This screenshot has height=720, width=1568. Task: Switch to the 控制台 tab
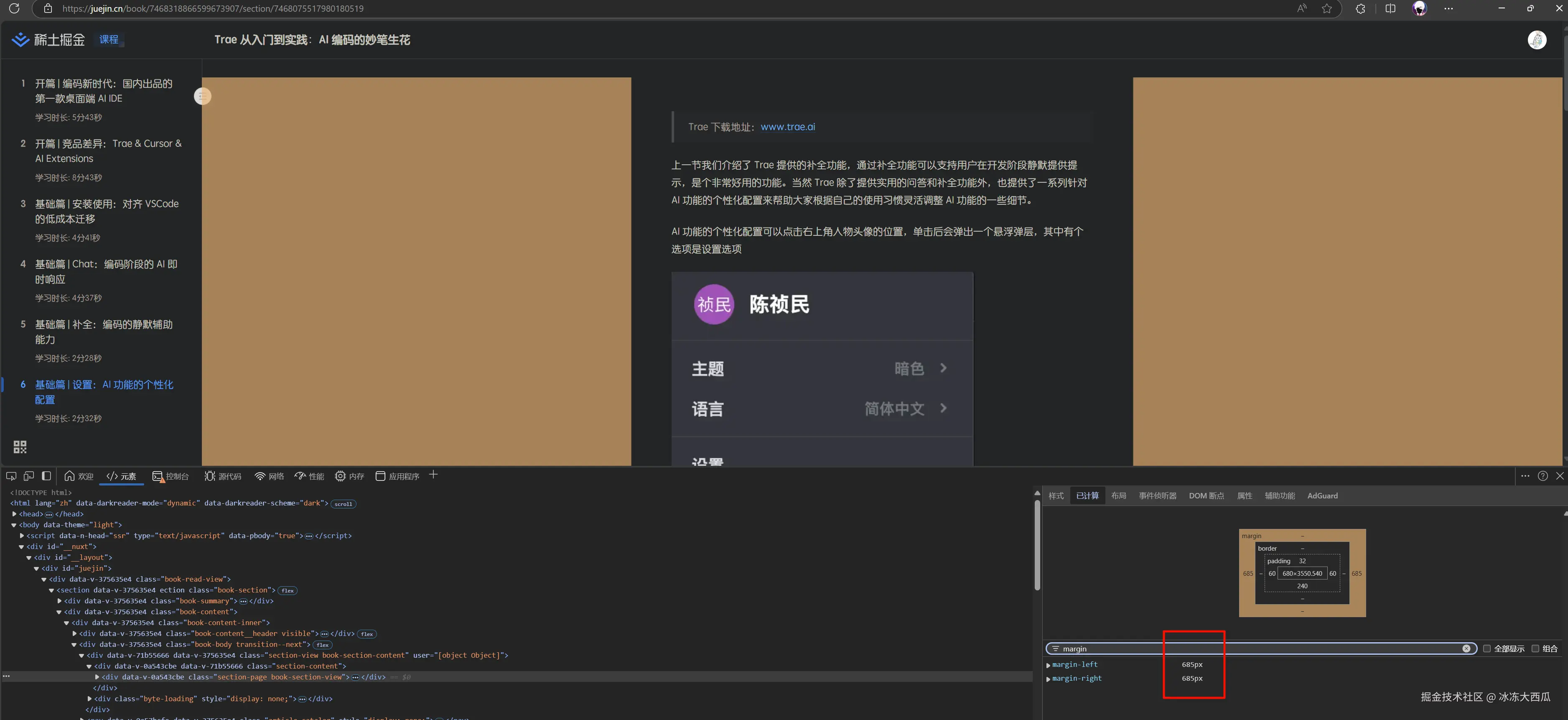171,476
